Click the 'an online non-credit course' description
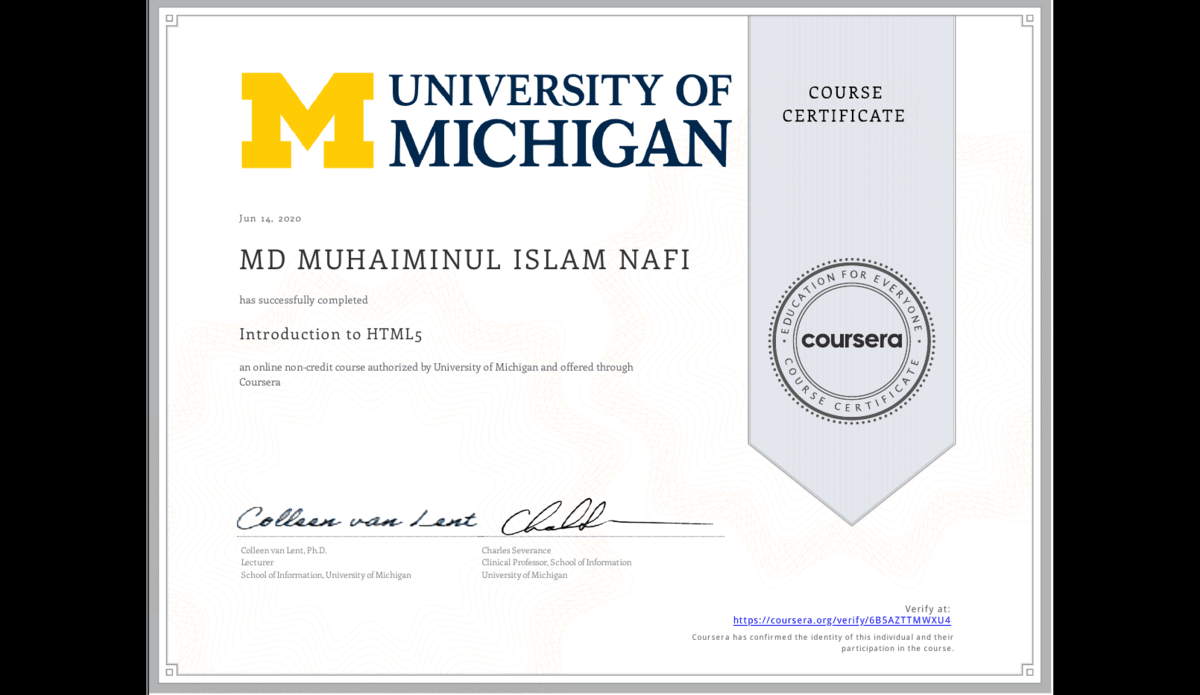 [x=436, y=374]
